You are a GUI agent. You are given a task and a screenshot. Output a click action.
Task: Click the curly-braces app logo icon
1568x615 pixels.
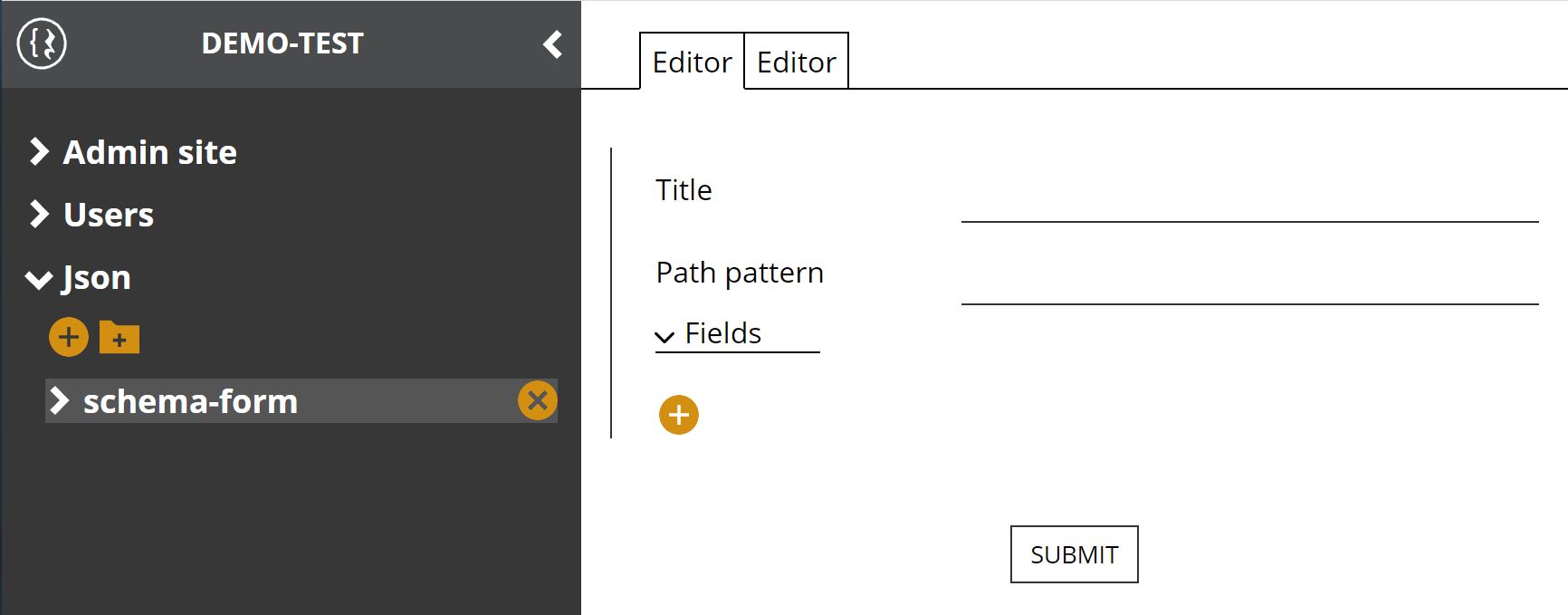42,43
